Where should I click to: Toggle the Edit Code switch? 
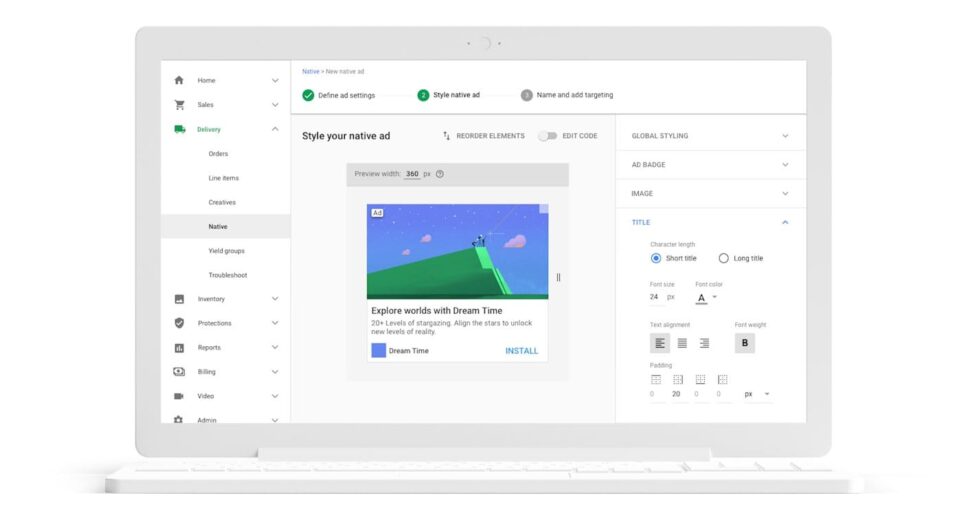coord(547,136)
